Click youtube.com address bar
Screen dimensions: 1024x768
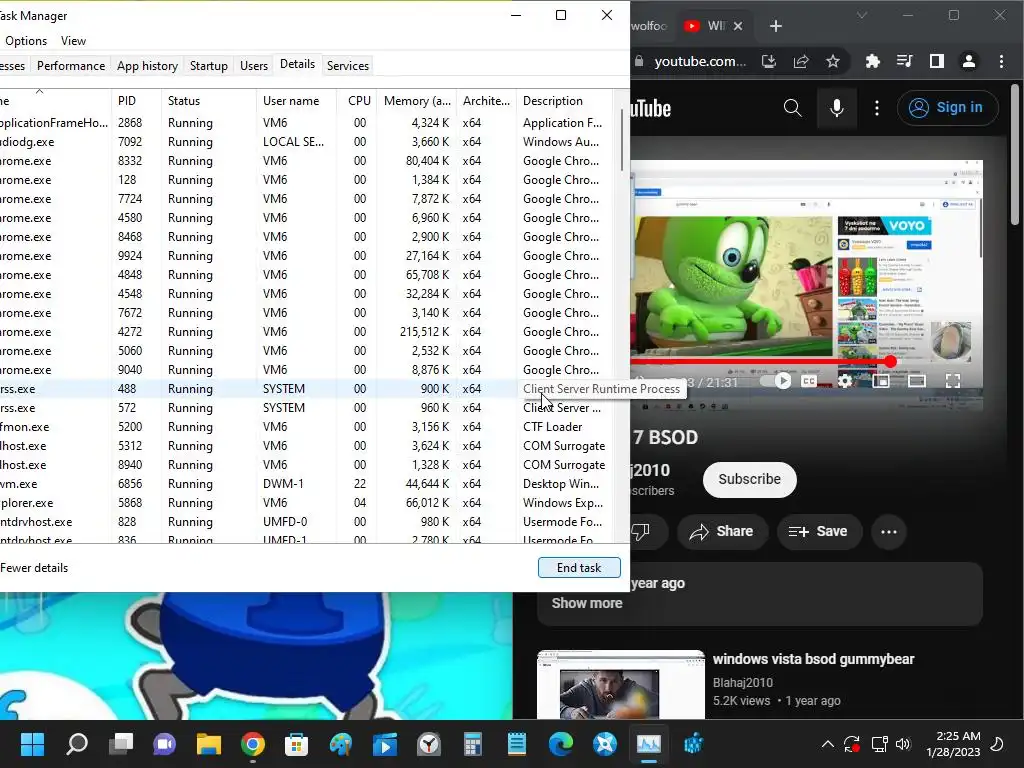(x=699, y=61)
